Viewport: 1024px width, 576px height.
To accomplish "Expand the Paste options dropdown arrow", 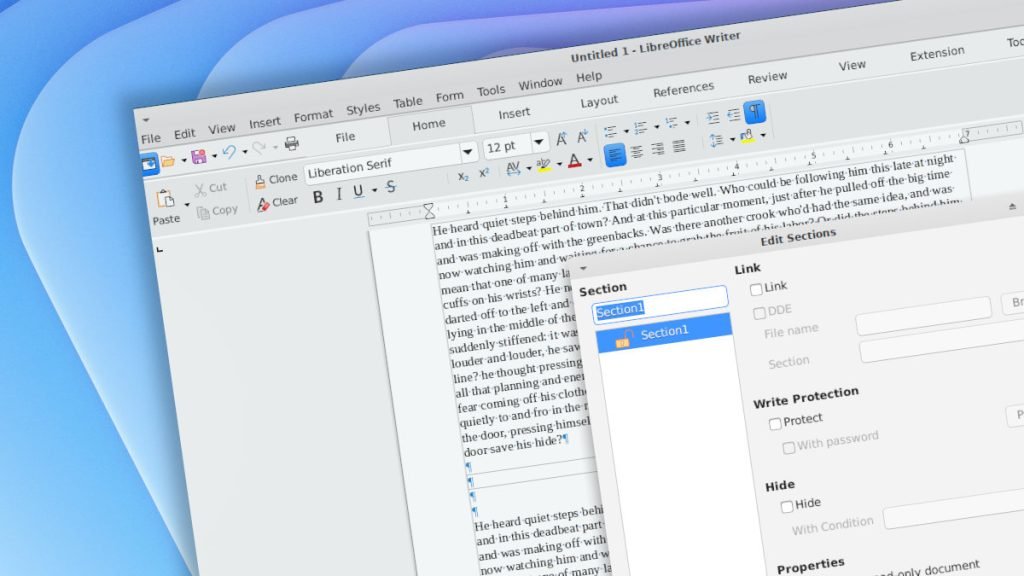I will tap(187, 204).
